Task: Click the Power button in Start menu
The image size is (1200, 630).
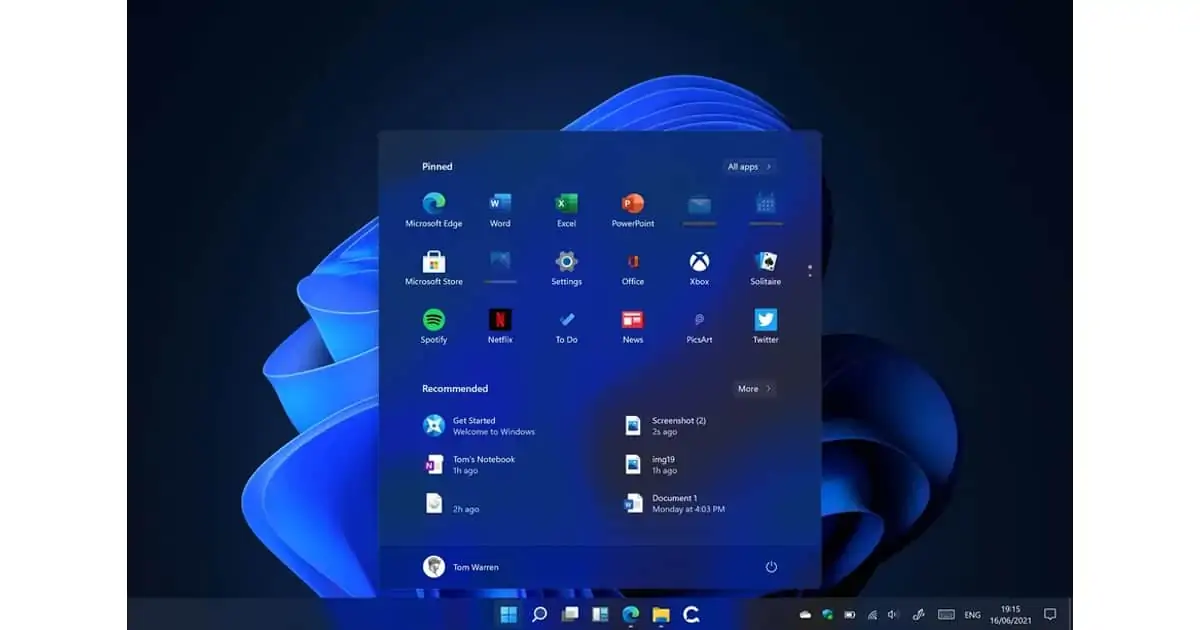Action: pos(771,567)
